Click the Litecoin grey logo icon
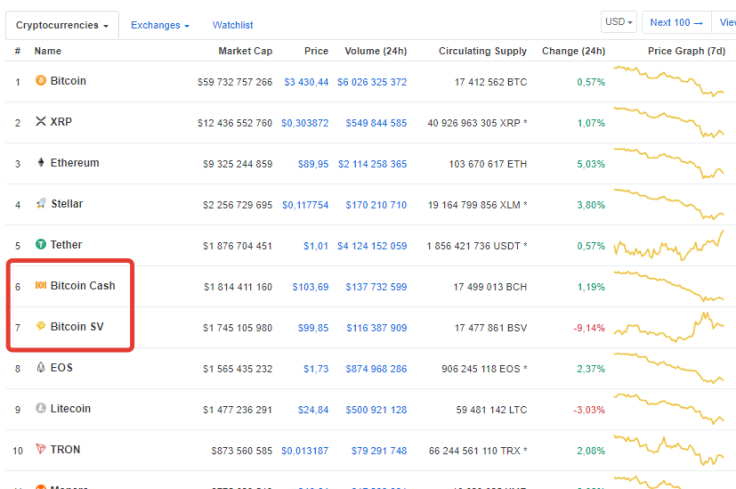Screen dimensions: 736x489 [41, 408]
